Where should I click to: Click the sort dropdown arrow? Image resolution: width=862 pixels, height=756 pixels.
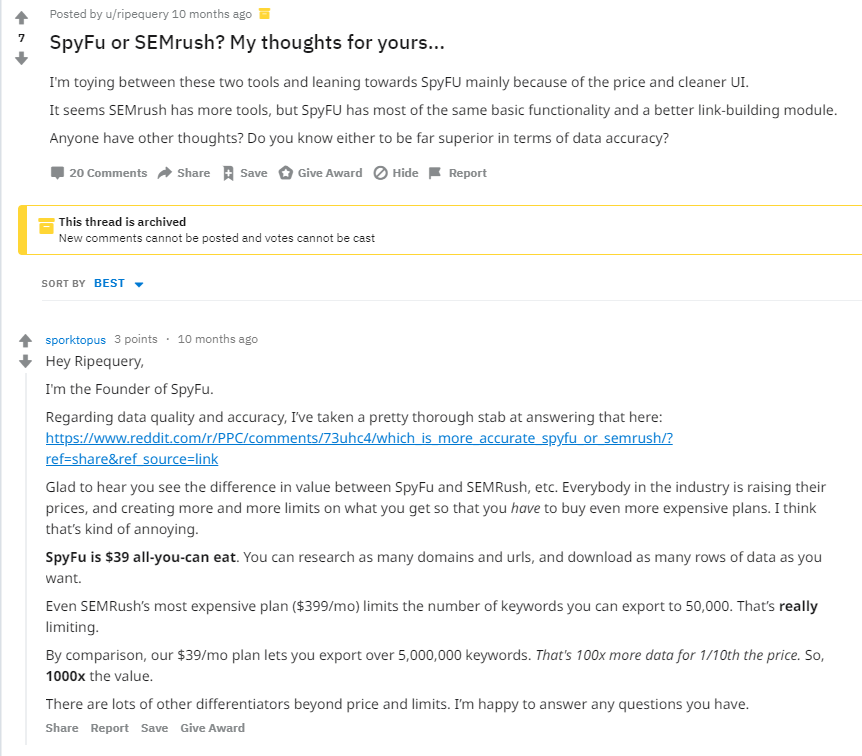(x=139, y=285)
